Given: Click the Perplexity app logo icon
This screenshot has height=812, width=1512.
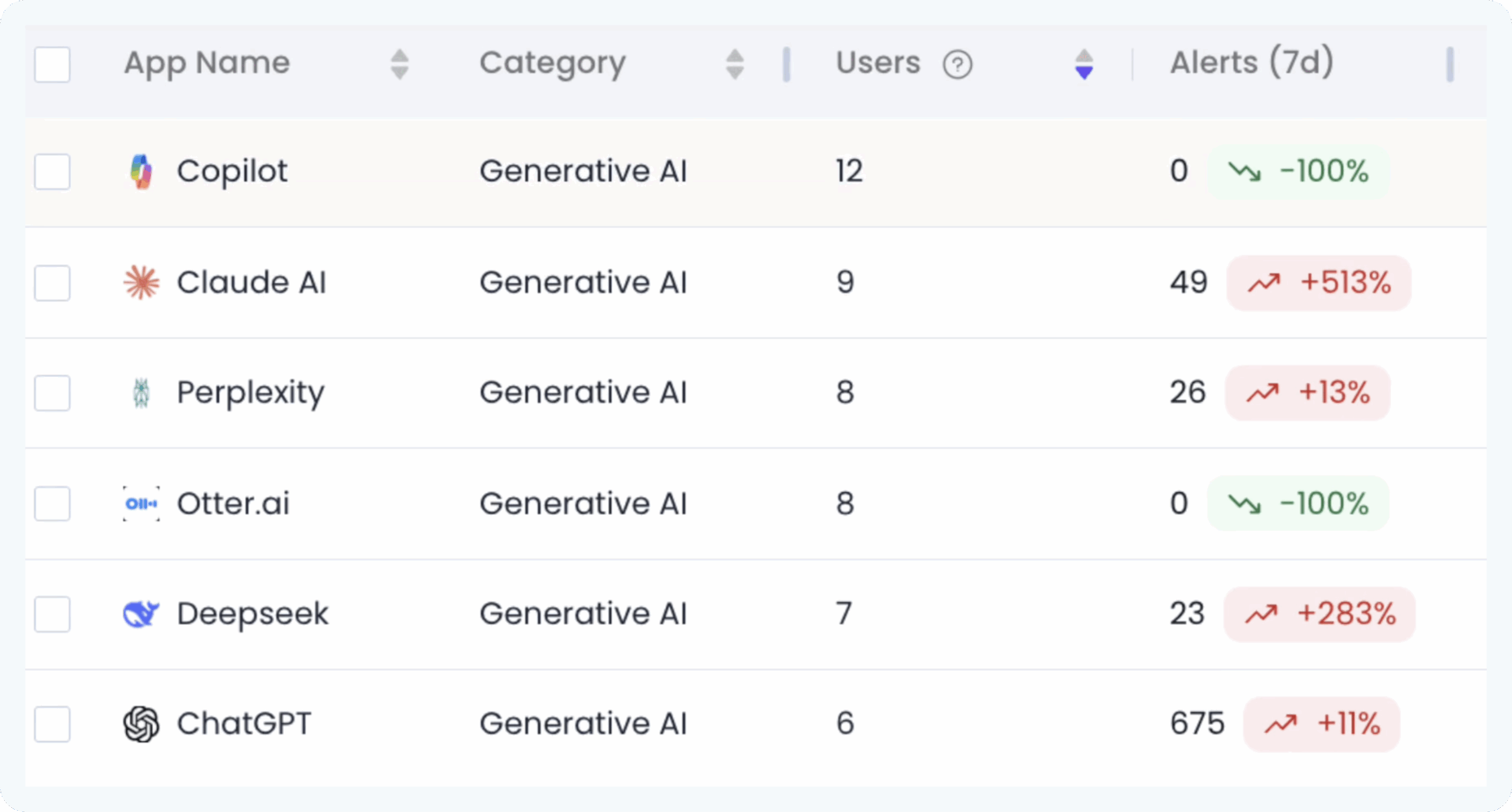Looking at the screenshot, I should point(141,393).
